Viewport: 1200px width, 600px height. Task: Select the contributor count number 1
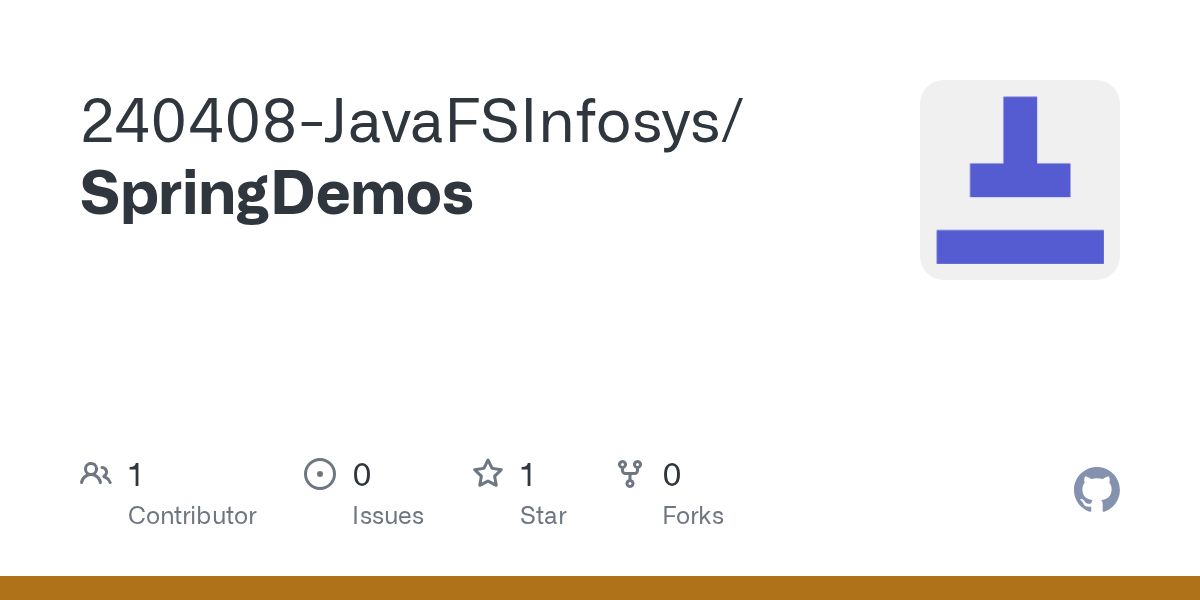(135, 474)
